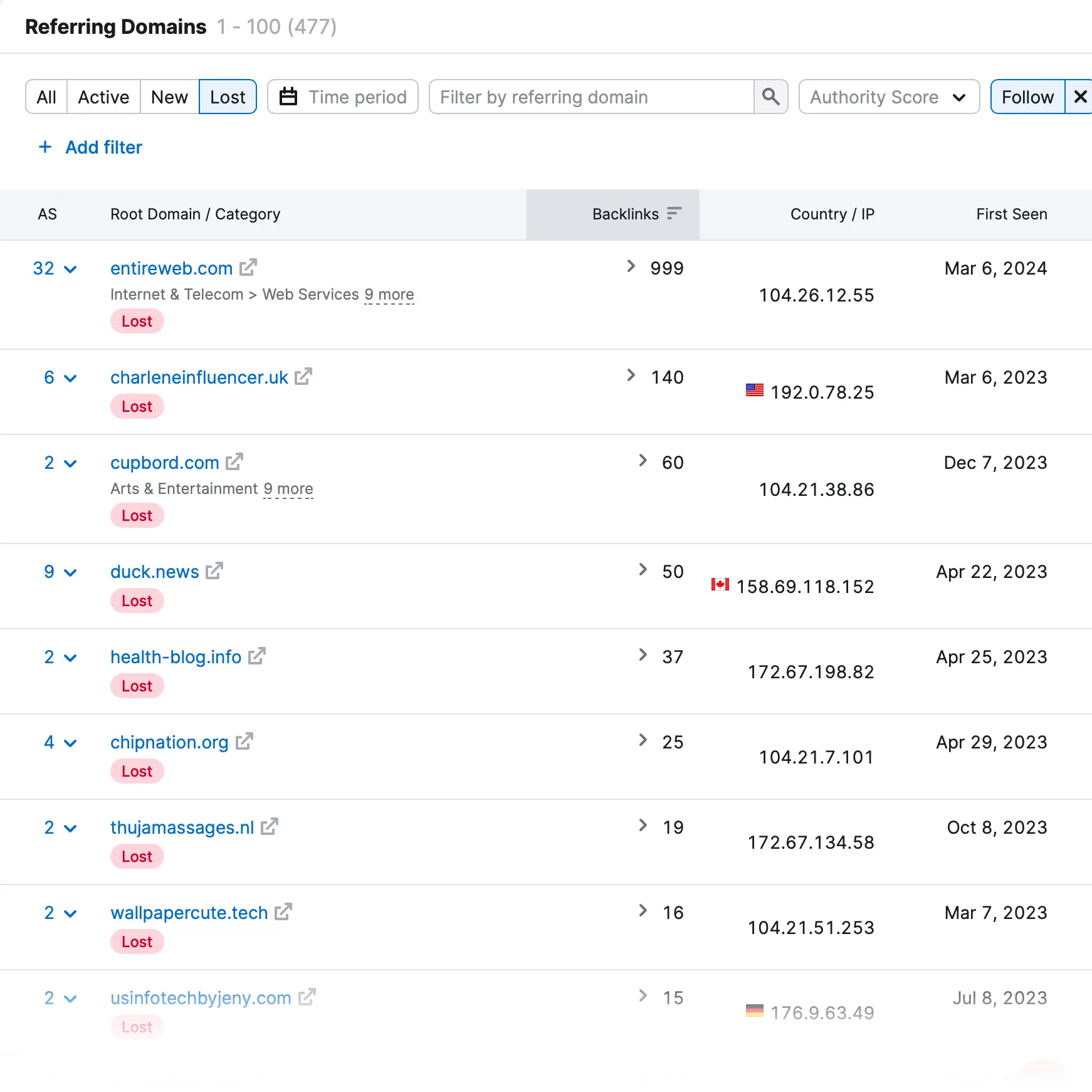Click the Follow button
This screenshot has height=1092, width=1092.
[x=1027, y=97]
